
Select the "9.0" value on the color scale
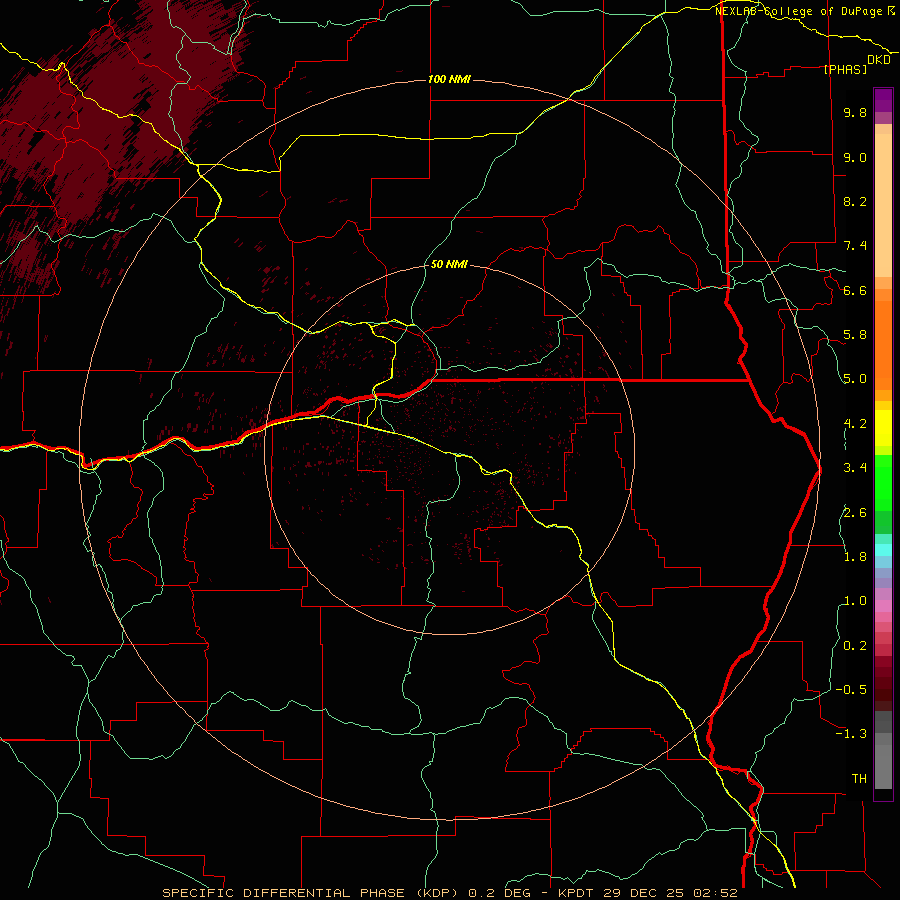pyautogui.click(x=855, y=157)
